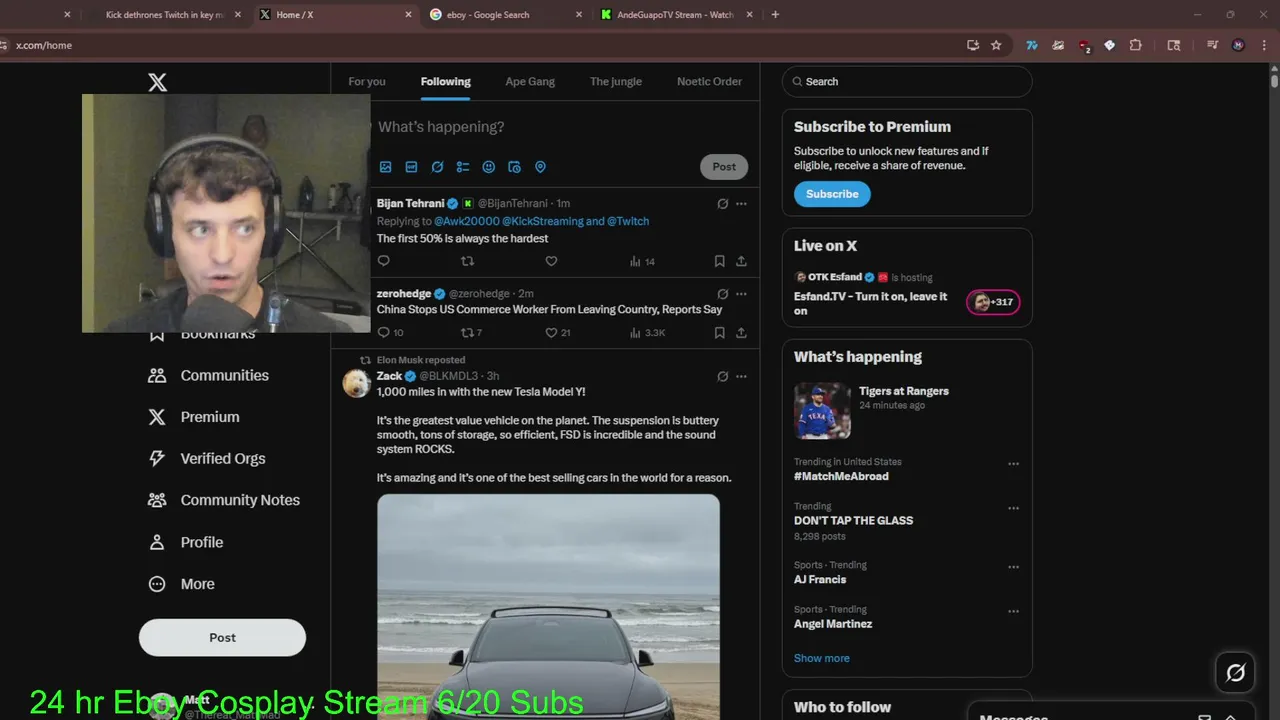Open options for Angel Martinez trend
The width and height of the screenshot is (1280, 720).
click(1013, 611)
